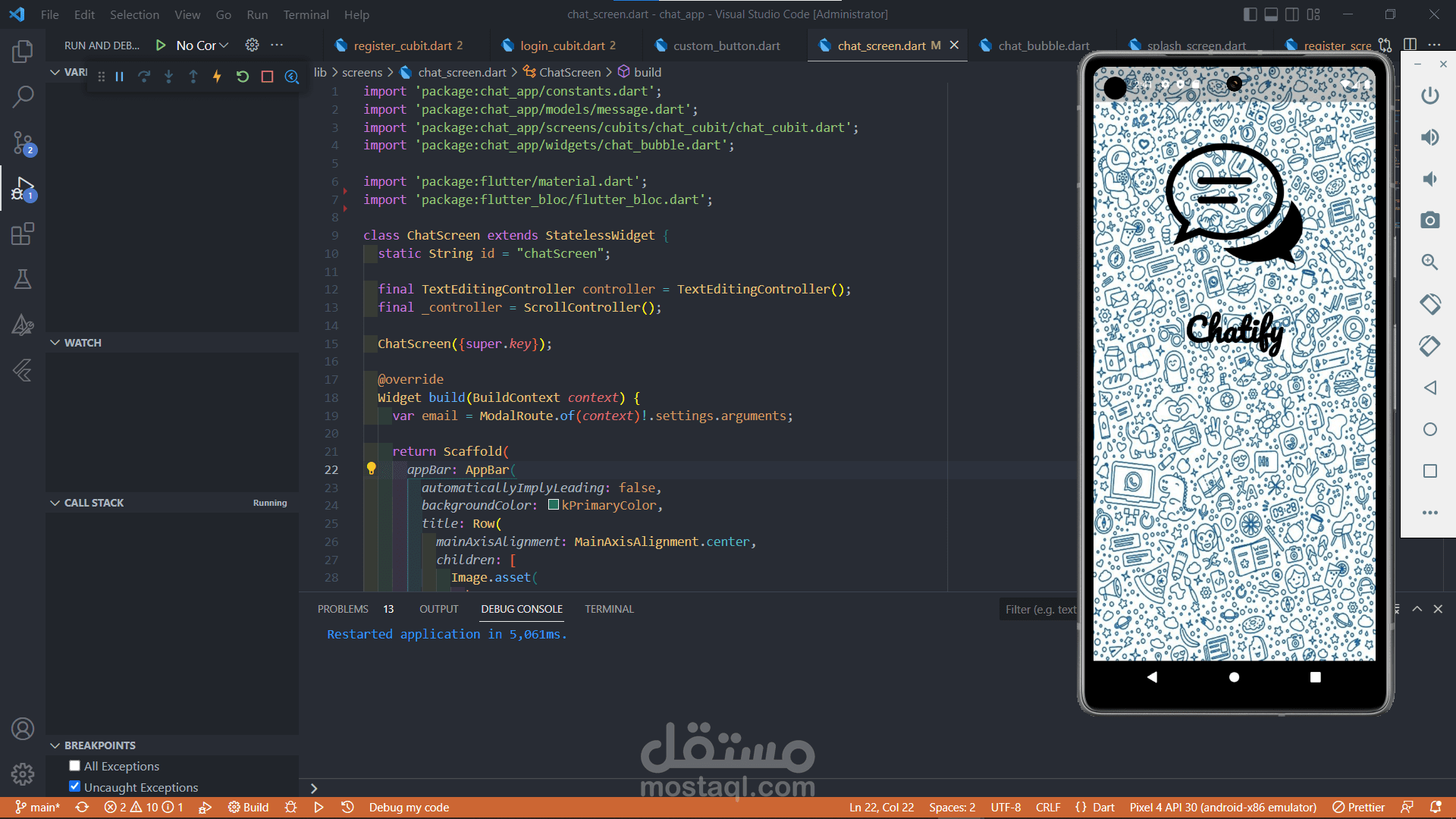Open the Explorer view in activity bar
The width and height of the screenshot is (1456, 819).
23,52
